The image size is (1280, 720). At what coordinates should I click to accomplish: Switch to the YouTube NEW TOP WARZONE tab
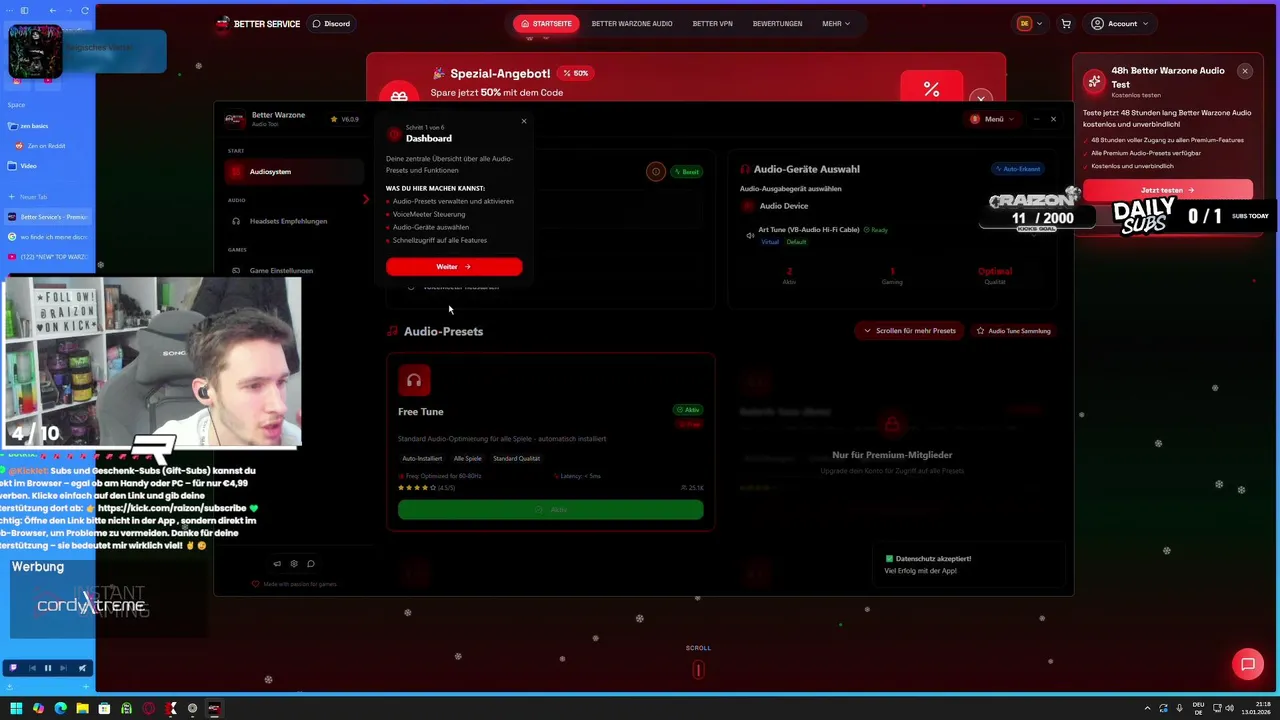coord(48,257)
